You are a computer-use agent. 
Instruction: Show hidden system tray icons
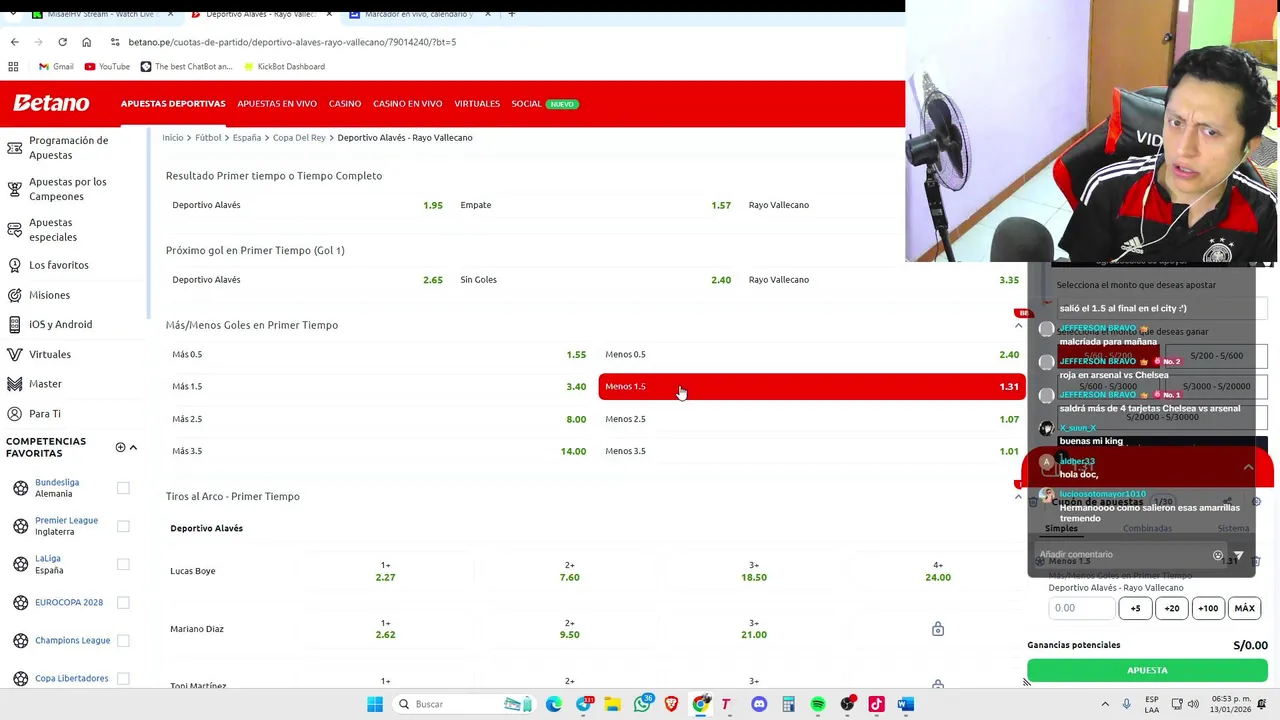[1105, 704]
